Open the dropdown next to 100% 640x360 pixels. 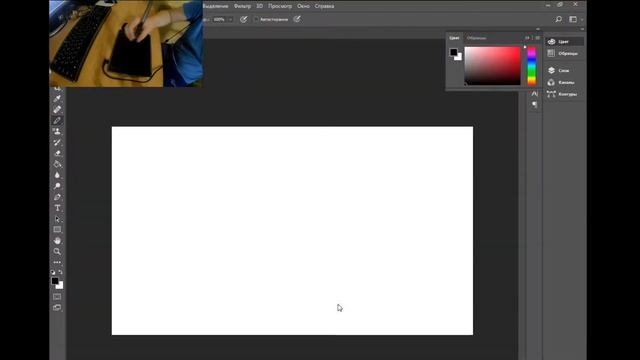[x=230, y=19]
